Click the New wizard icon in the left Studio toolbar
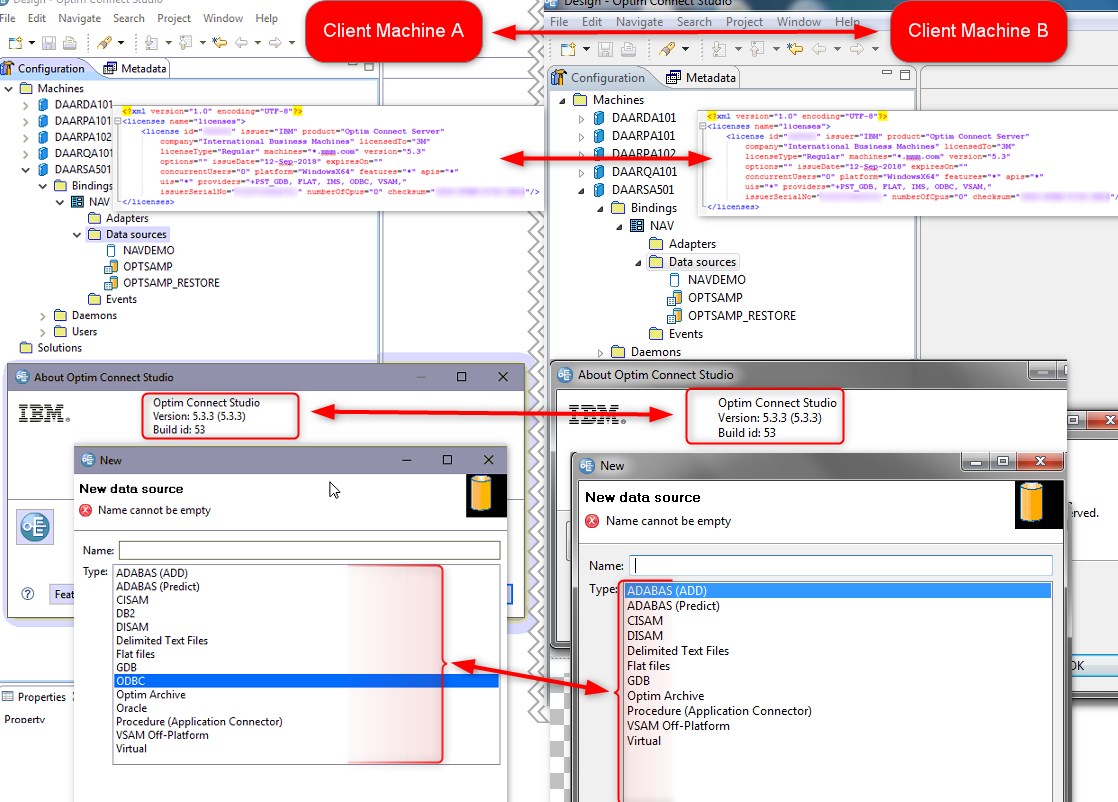 click(x=14, y=43)
